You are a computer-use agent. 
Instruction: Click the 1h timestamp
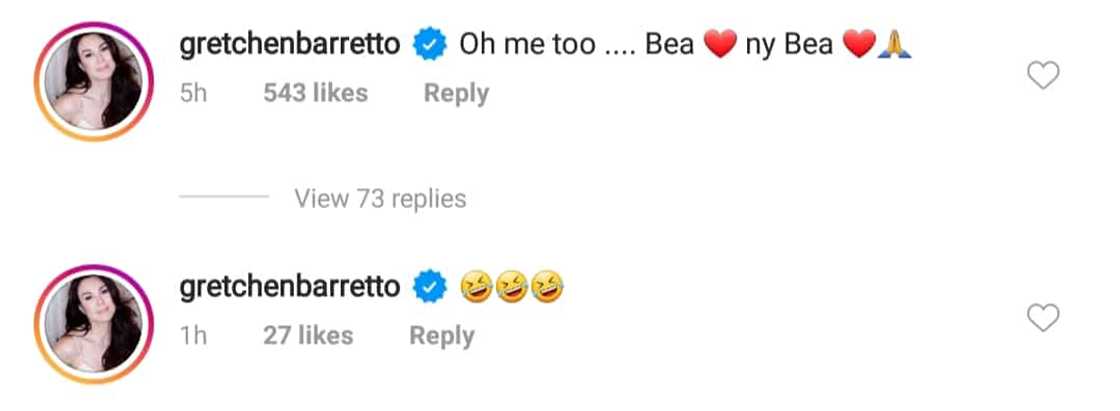(x=193, y=336)
